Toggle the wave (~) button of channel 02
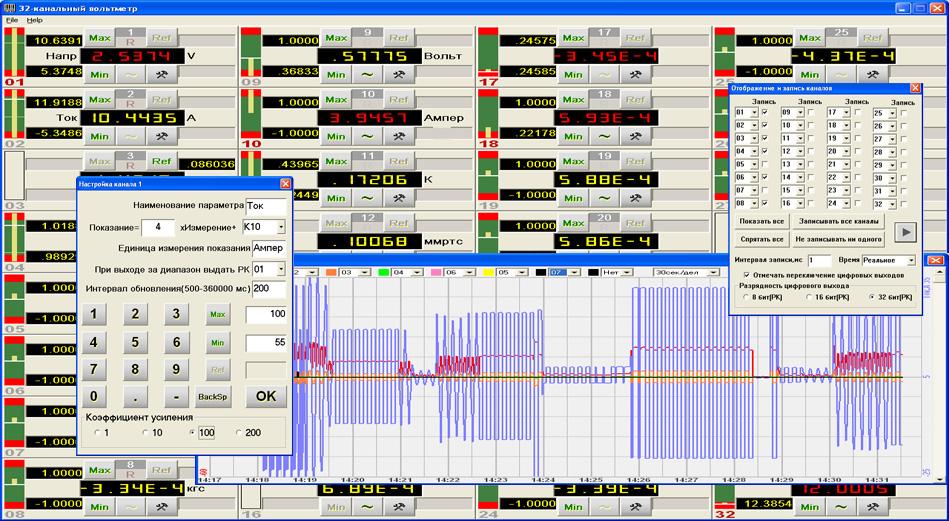This screenshot has width=949, height=521. click(x=130, y=137)
